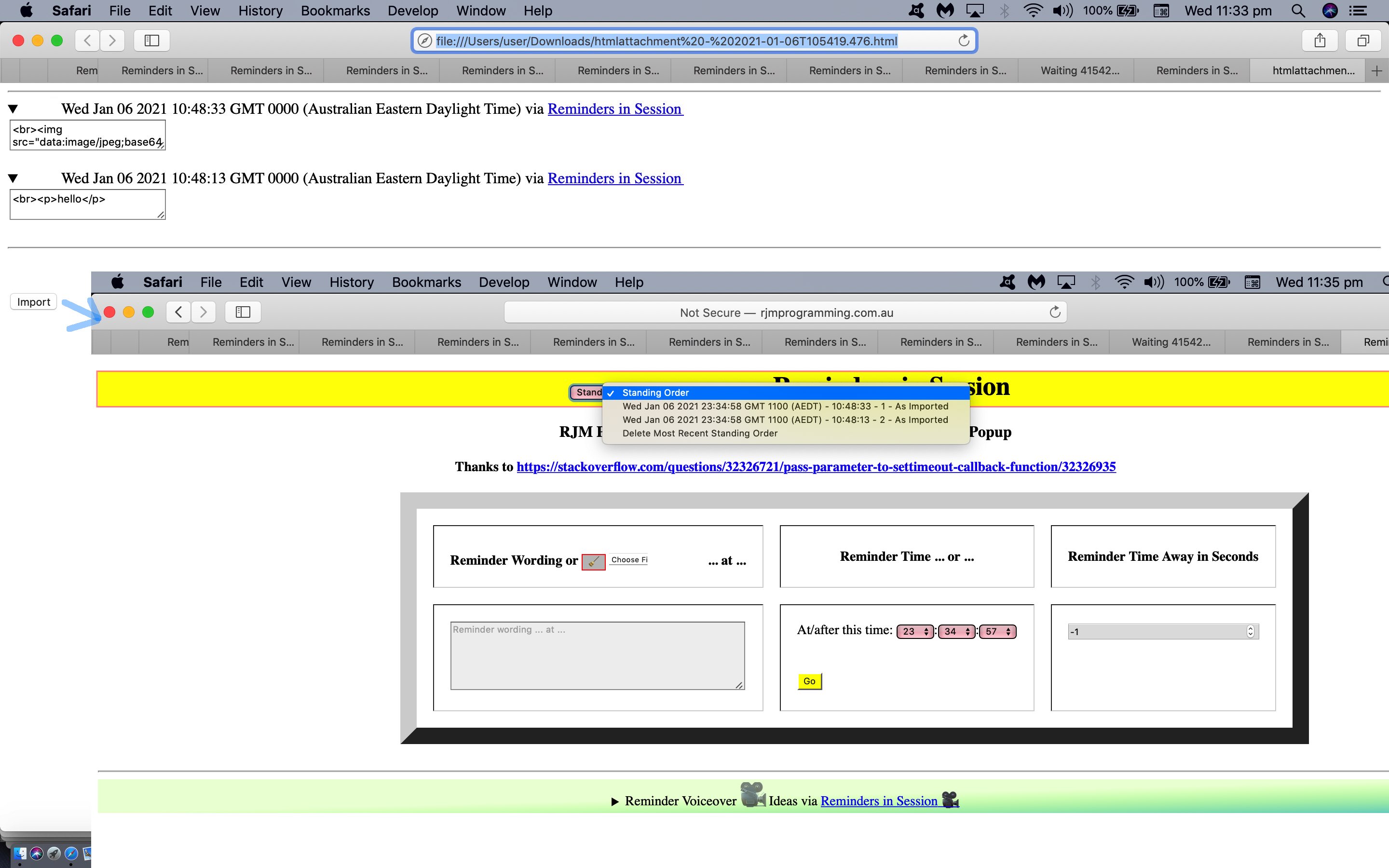1389x868 pixels.
Task: Click the rjmprogramming.com.au address field in screenshot
Action: click(786, 312)
